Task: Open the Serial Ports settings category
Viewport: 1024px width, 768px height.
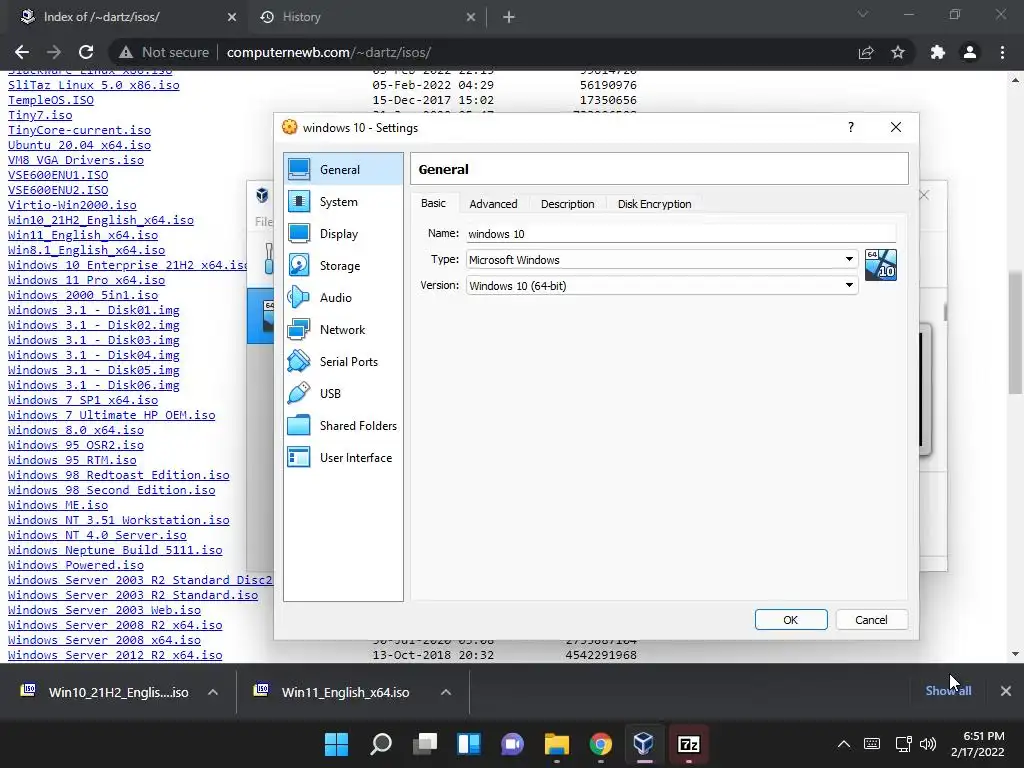Action: 344,362
